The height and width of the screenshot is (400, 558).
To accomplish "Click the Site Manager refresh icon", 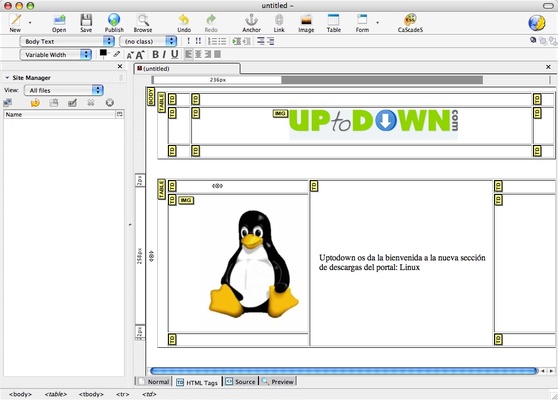I will 35,103.
